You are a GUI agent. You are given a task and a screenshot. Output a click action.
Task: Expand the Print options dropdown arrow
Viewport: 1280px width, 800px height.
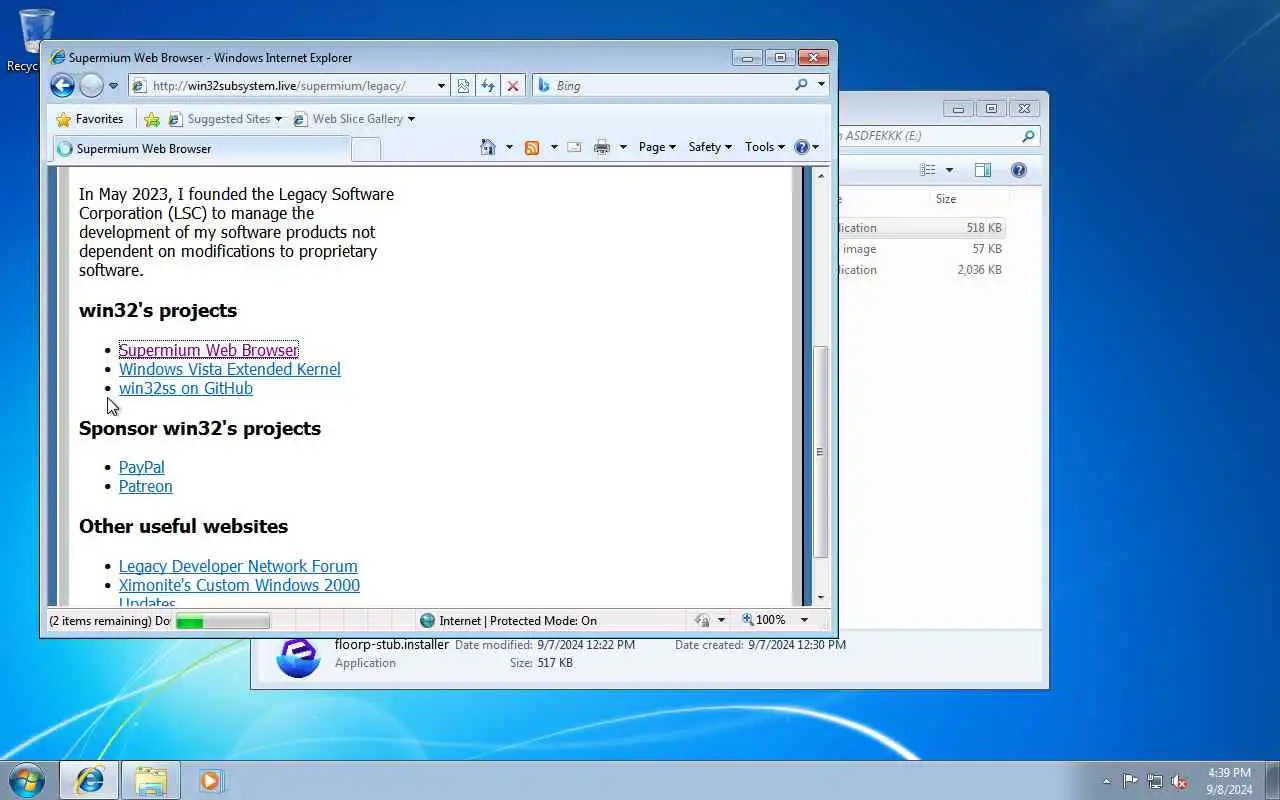click(623, 147)
